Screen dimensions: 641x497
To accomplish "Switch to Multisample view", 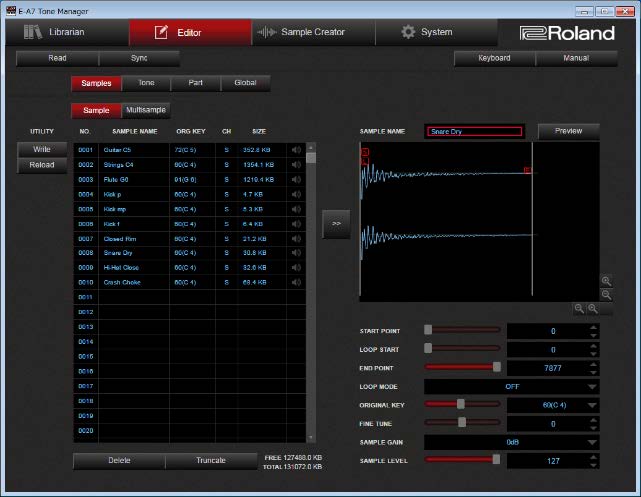I will click(x=146, y=109).
